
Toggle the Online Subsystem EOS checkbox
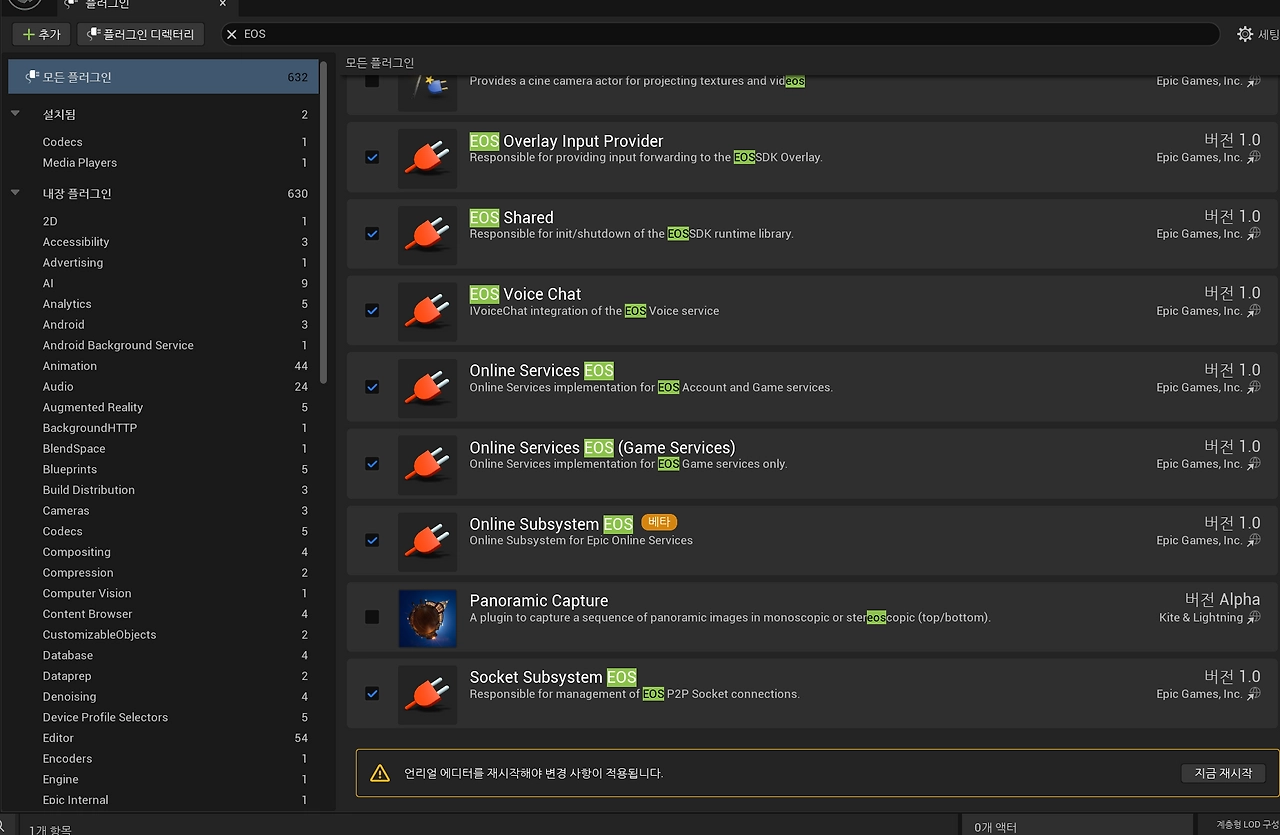(x=372, y=540)
